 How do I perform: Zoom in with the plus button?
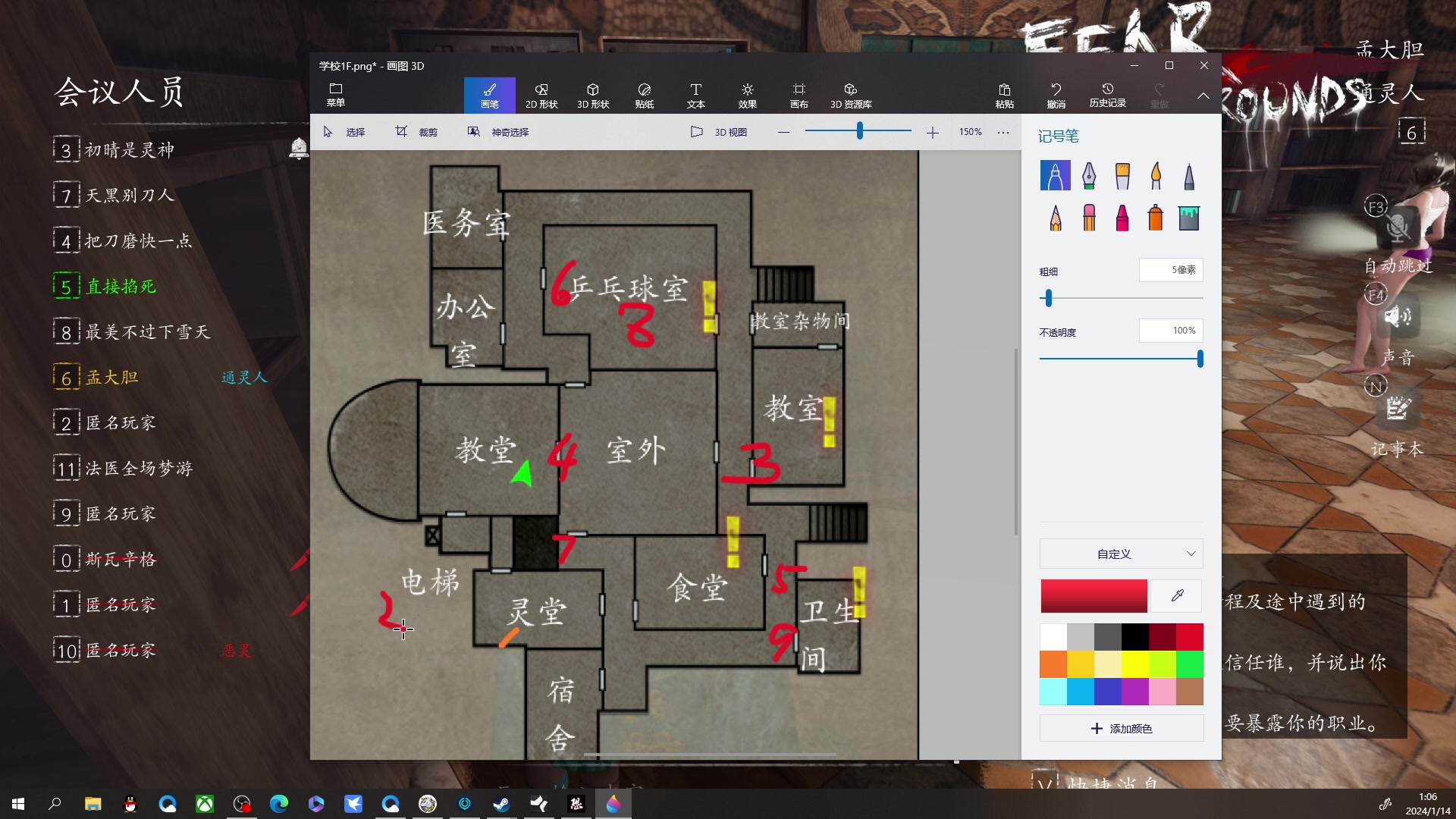[933, 133]
